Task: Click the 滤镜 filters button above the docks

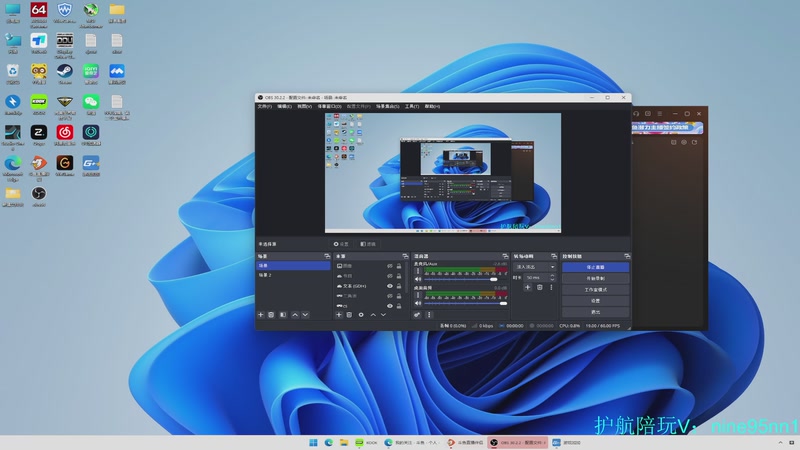Action: click(x=368, y=244)
